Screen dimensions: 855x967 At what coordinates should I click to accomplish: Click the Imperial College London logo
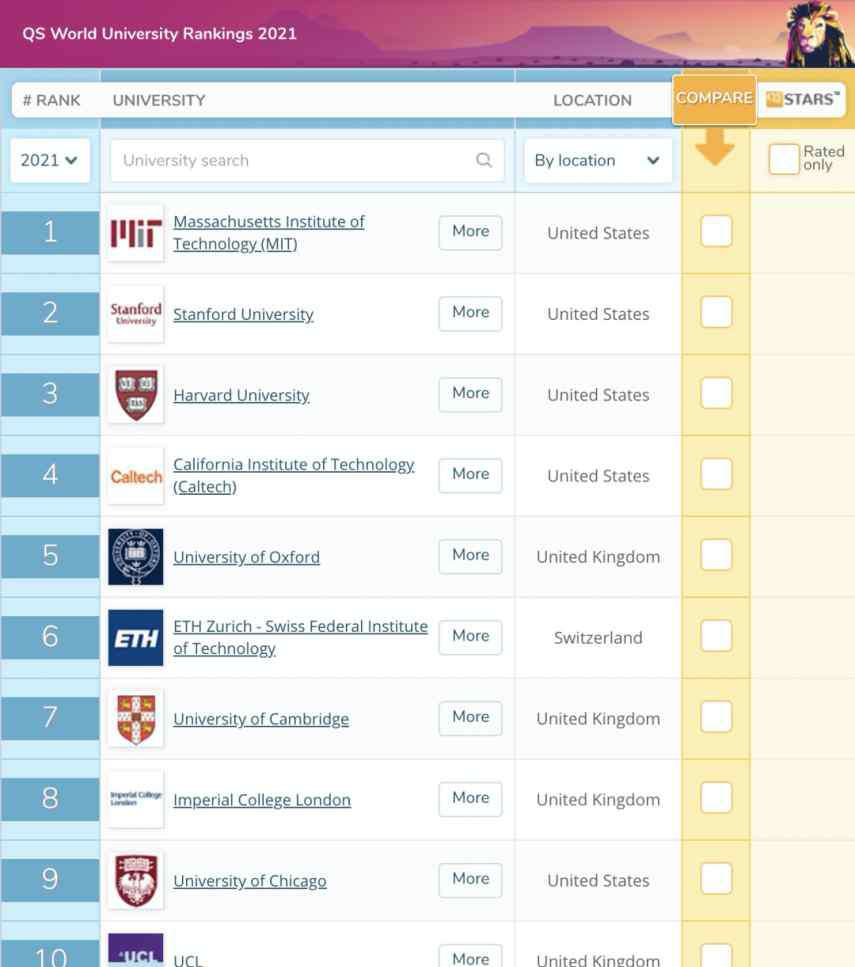click(x=136, y=799)
